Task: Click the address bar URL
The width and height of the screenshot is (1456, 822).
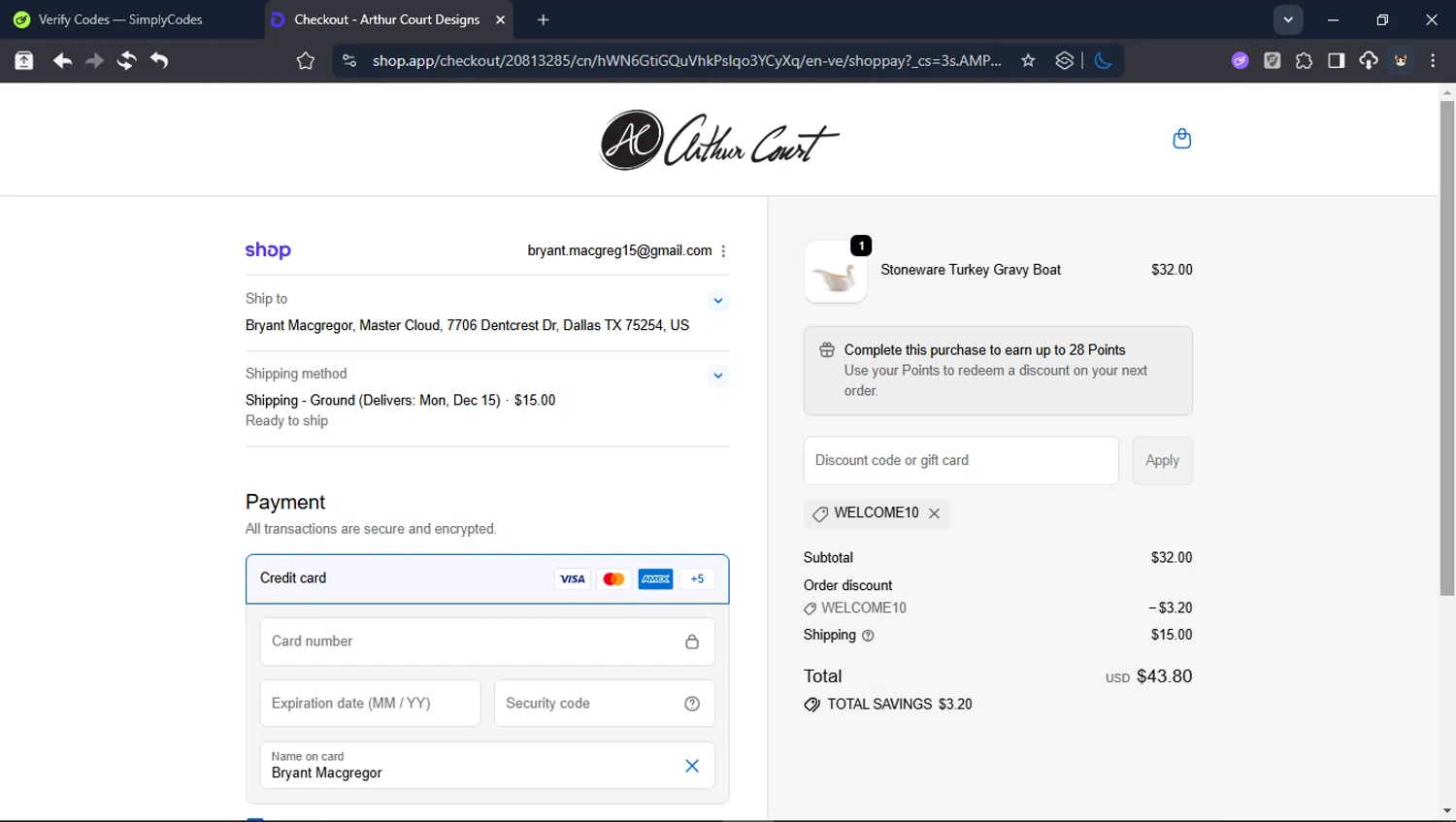Action: pos(686,61)
